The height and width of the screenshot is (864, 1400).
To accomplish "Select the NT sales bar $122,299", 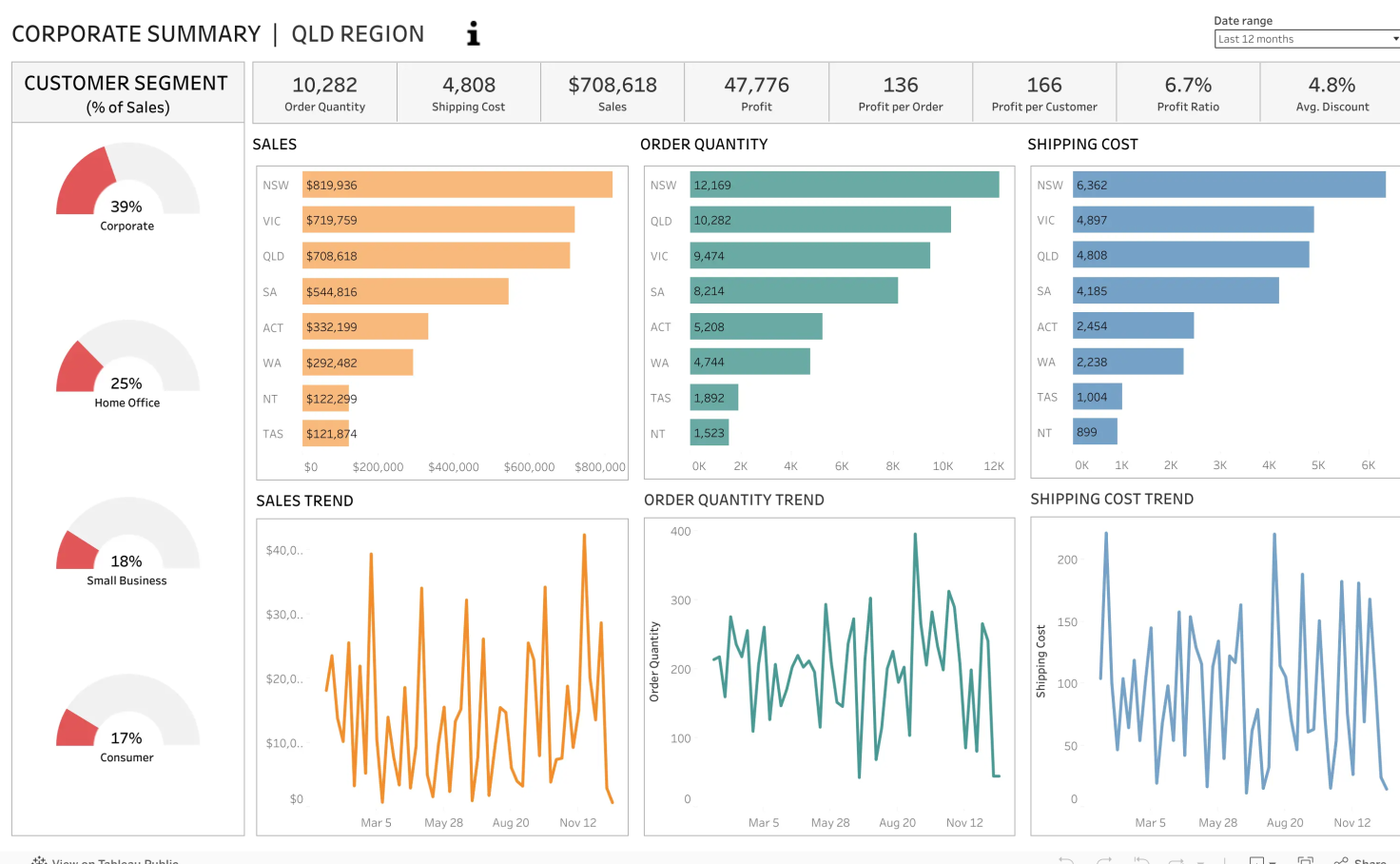I will click(x=326, y=399).
